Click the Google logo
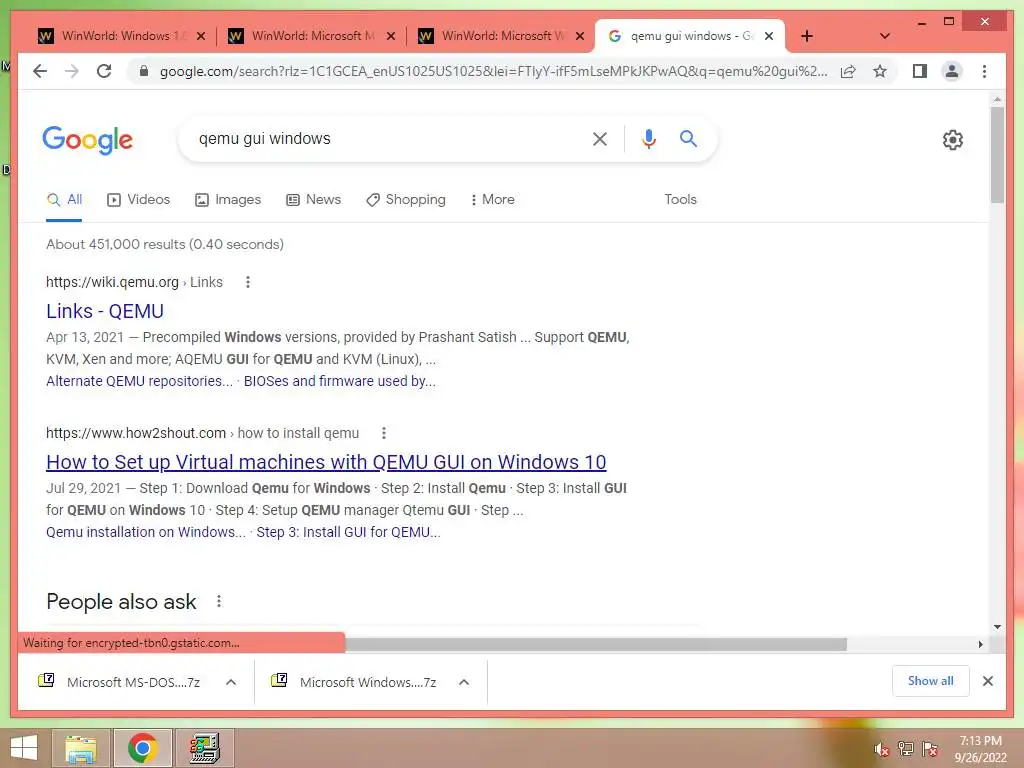This screenshot has width=1024, height=768. [x=88, y=140]
